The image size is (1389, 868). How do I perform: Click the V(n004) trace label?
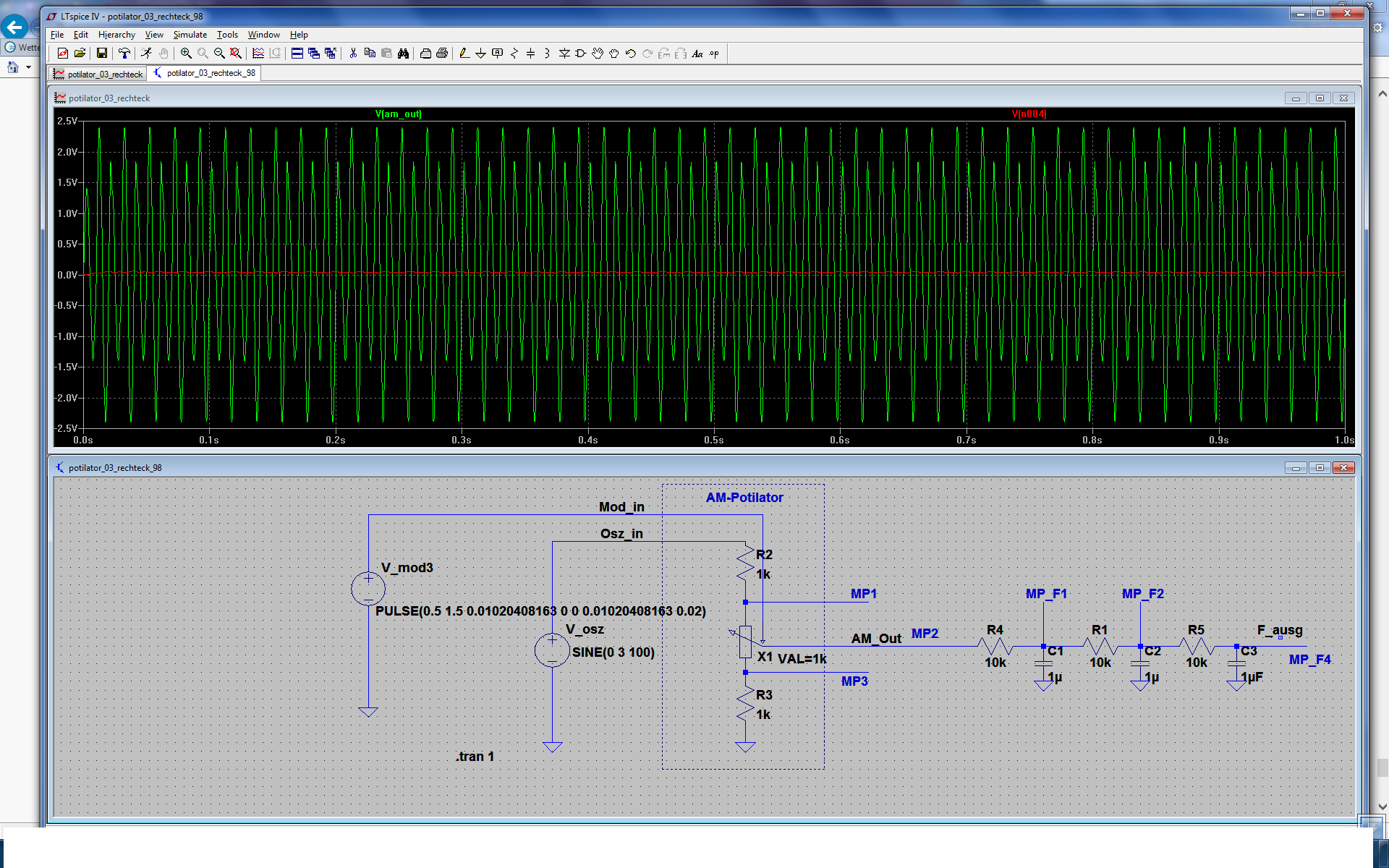(x=1029, y=114)
